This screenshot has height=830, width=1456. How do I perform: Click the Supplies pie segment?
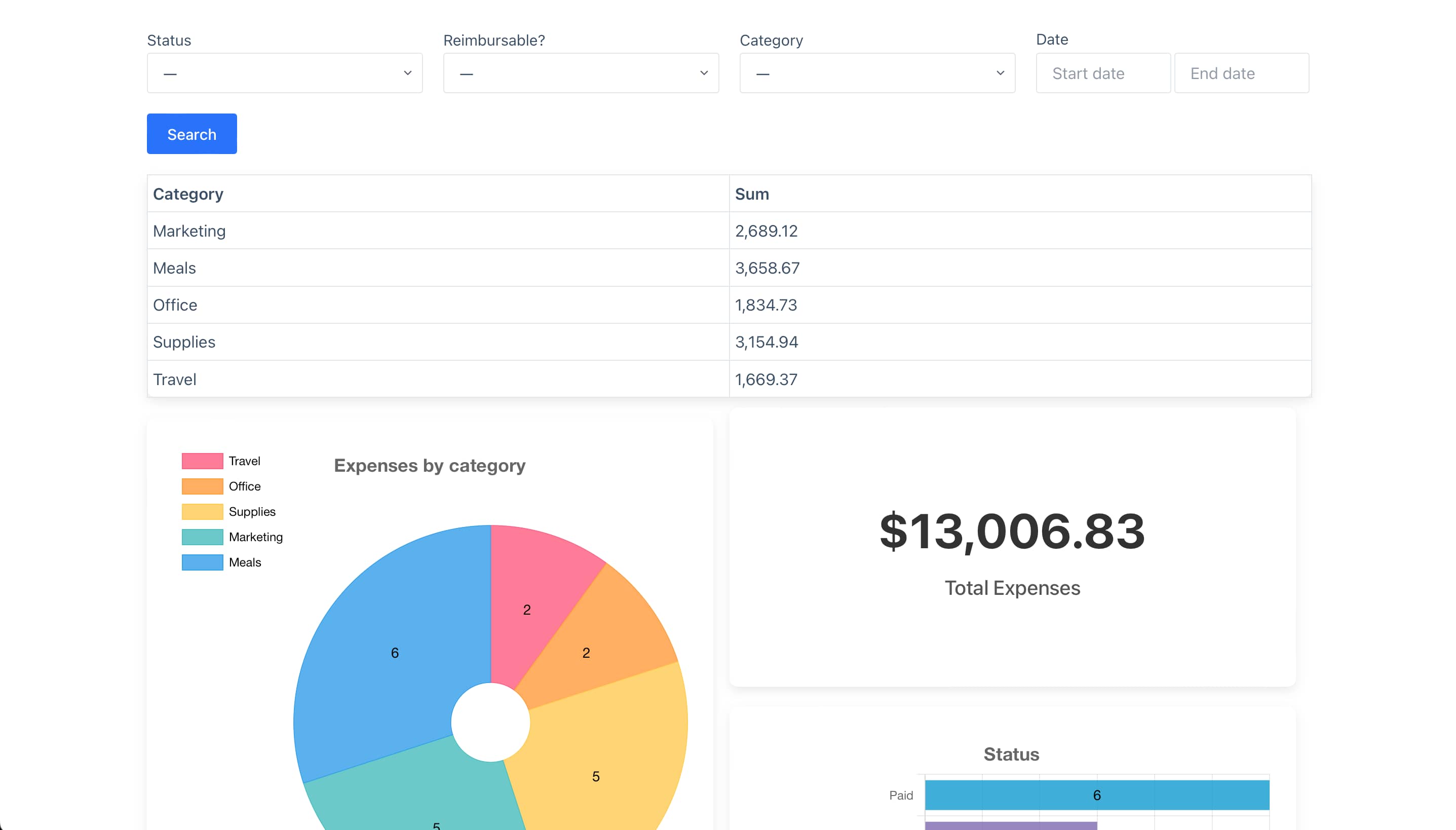596,775
